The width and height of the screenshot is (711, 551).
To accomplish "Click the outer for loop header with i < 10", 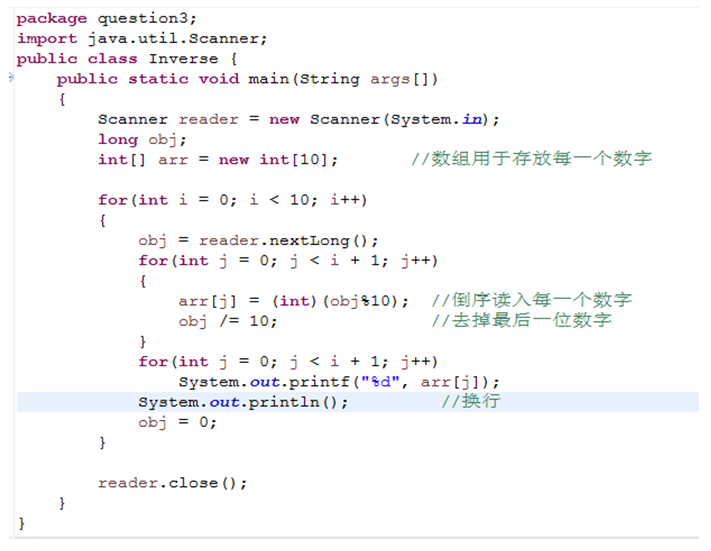I will [232, 200].
